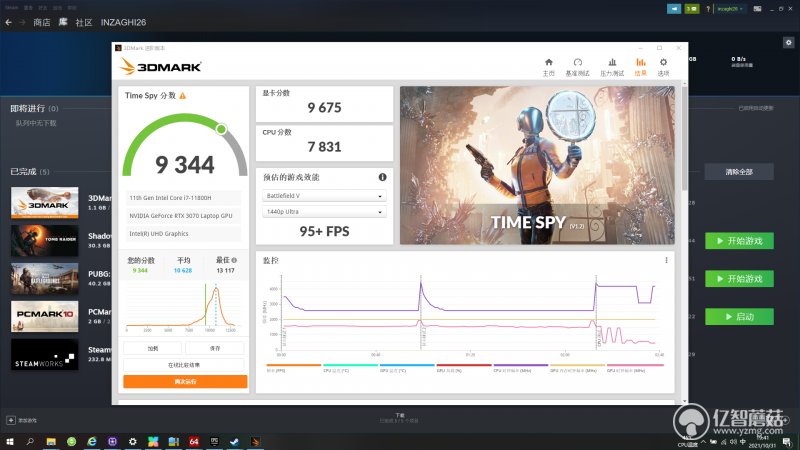
Task: Go back with Steam back arrow
Action: click(8, 22)
